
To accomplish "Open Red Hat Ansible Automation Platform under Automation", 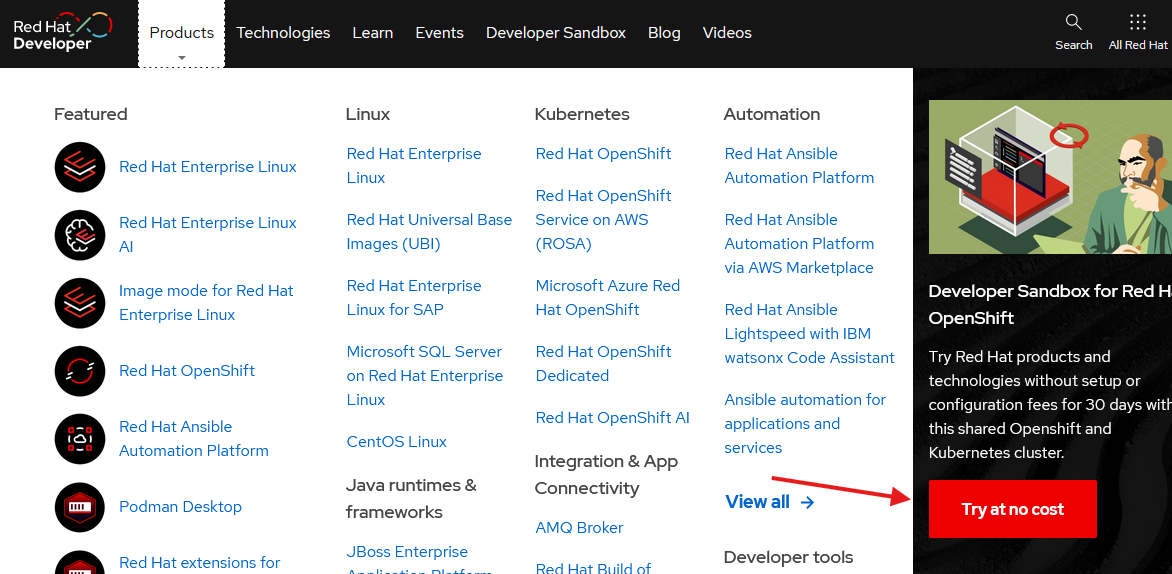I will [799, 166].
